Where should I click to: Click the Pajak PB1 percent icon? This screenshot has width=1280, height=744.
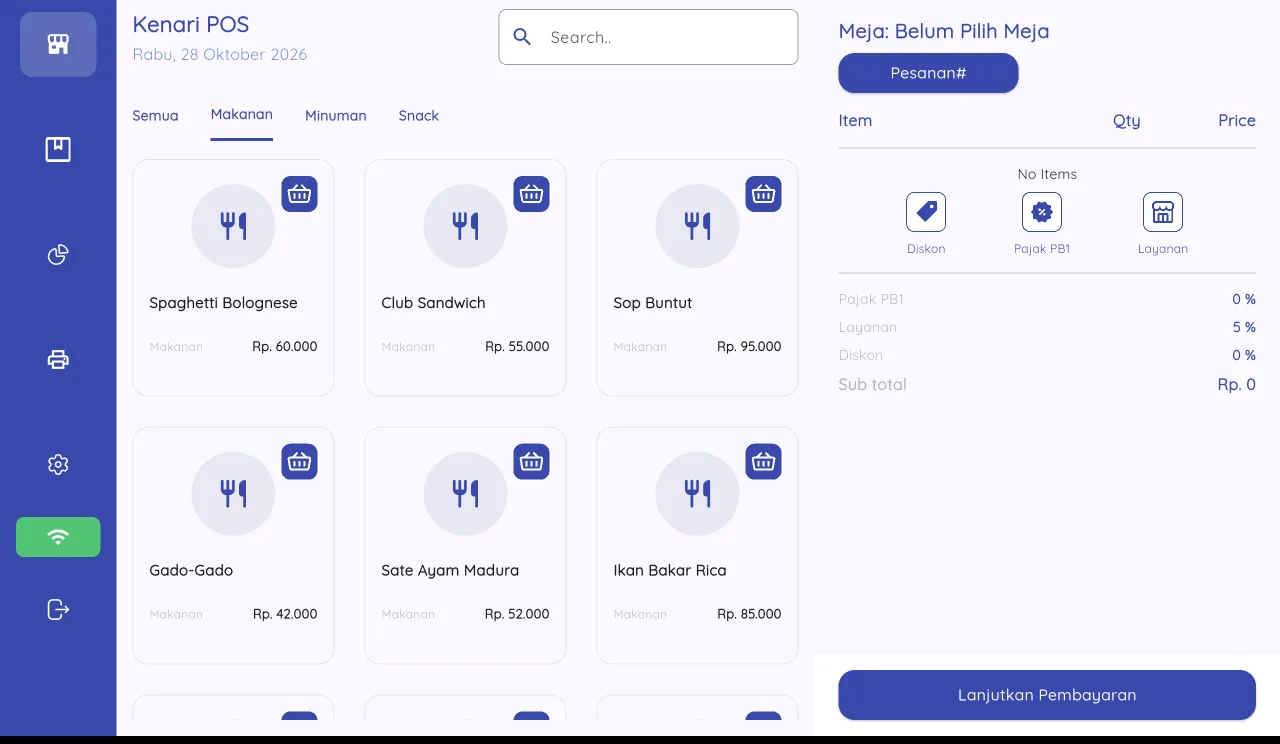[x=1042, y=212]
